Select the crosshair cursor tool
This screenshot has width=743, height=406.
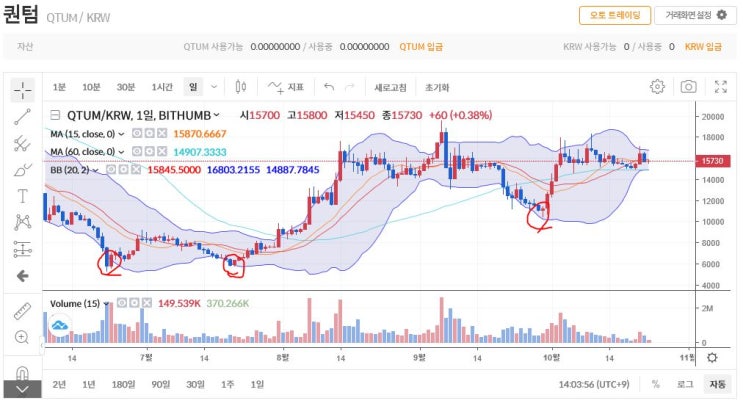pyautogui.click(x=22, y=90)
